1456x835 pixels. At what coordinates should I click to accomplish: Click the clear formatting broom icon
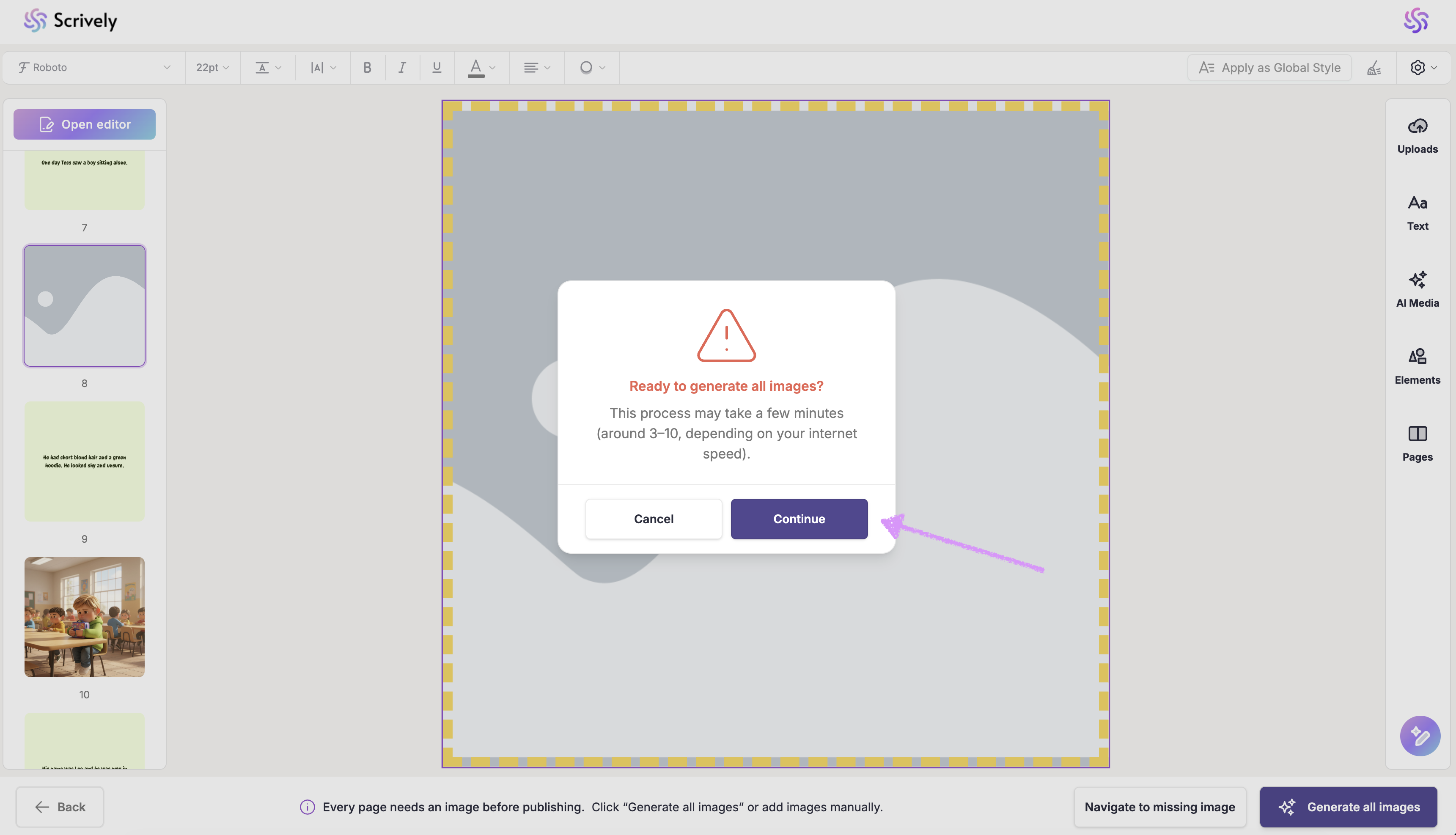(1374, 68)
